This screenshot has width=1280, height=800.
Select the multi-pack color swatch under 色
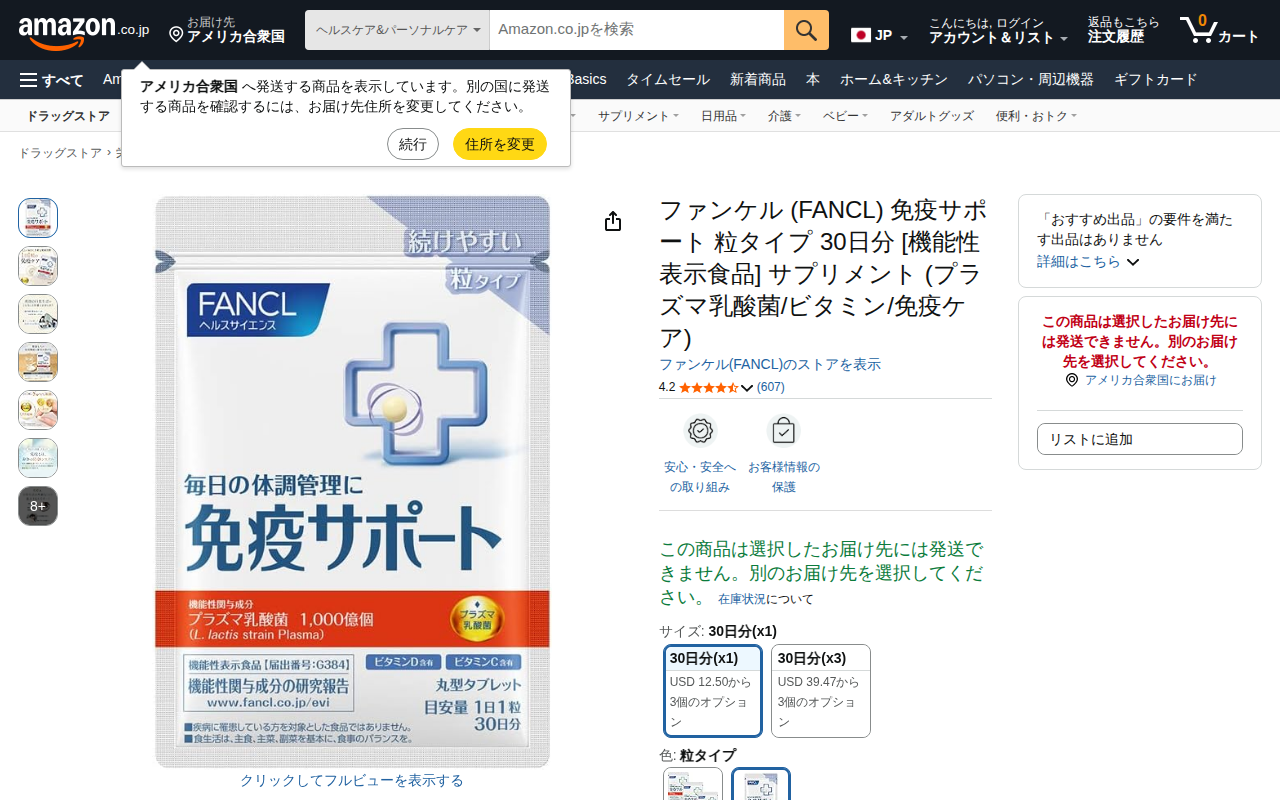(693, 784)
